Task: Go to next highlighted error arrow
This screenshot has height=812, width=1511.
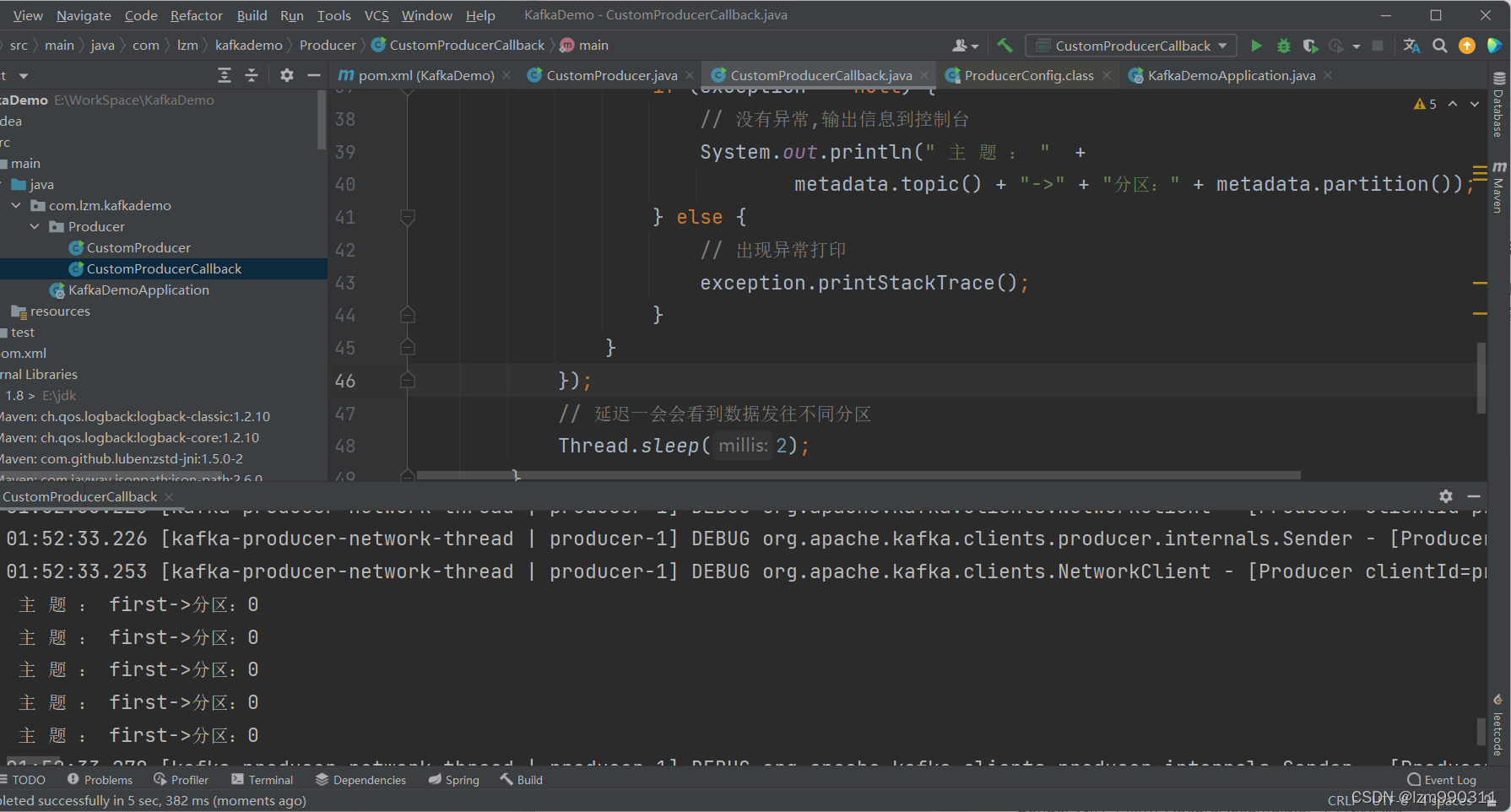Action: click(x=1475, y=104)
